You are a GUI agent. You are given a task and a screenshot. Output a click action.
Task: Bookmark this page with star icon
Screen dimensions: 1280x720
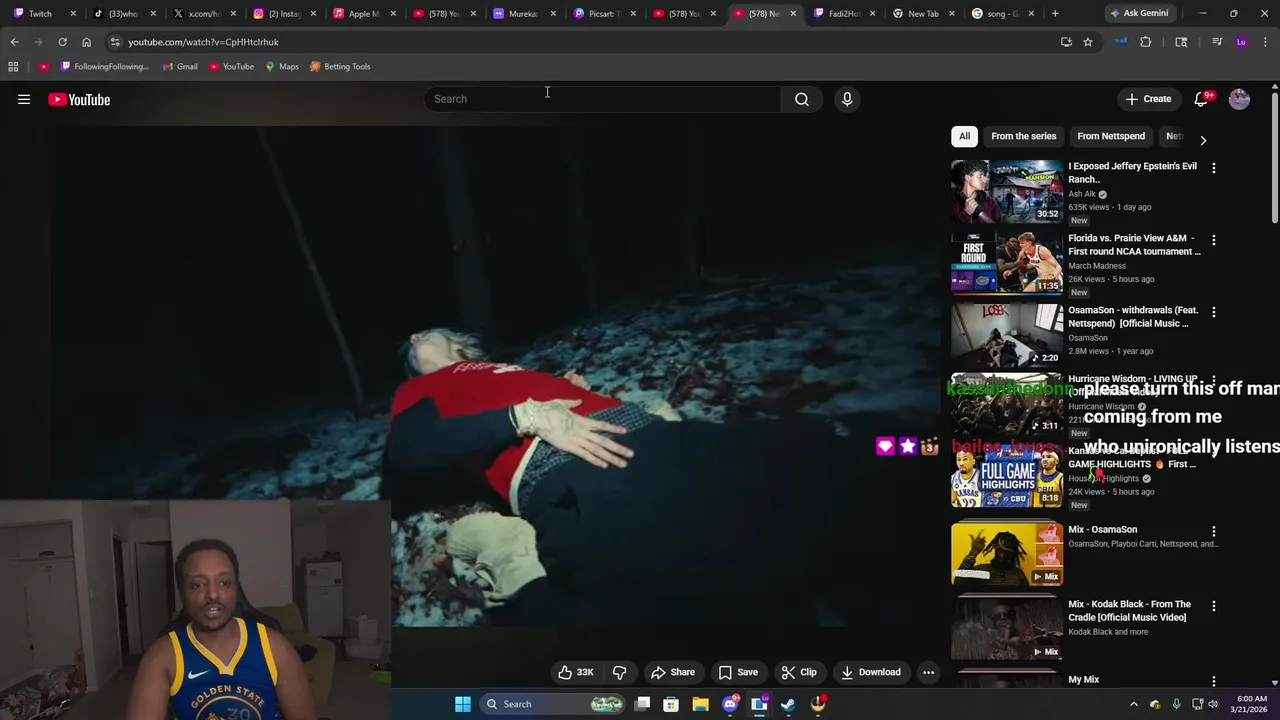point(1088,42)
